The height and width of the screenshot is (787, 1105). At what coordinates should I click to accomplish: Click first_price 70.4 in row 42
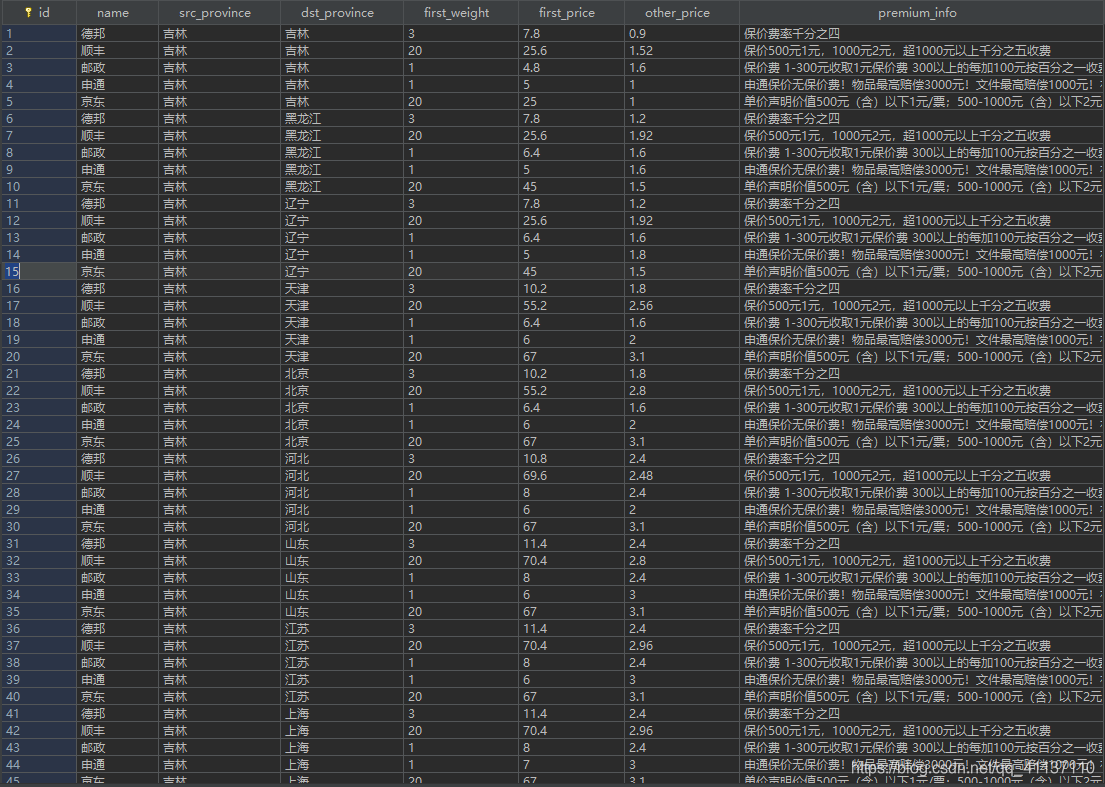pyautogui.click(x=571, y=731)
